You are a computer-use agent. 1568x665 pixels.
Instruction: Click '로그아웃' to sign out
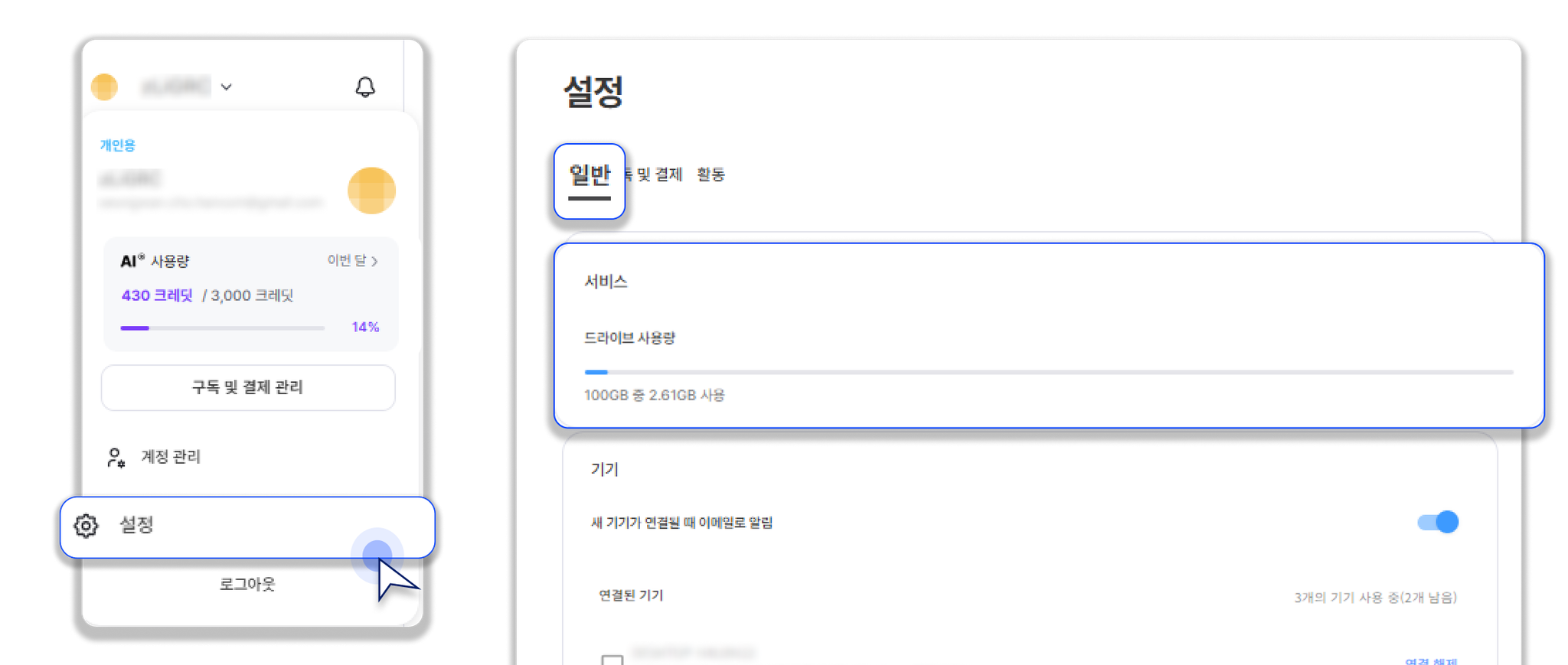pyautogui.click(x=247, y=584)
